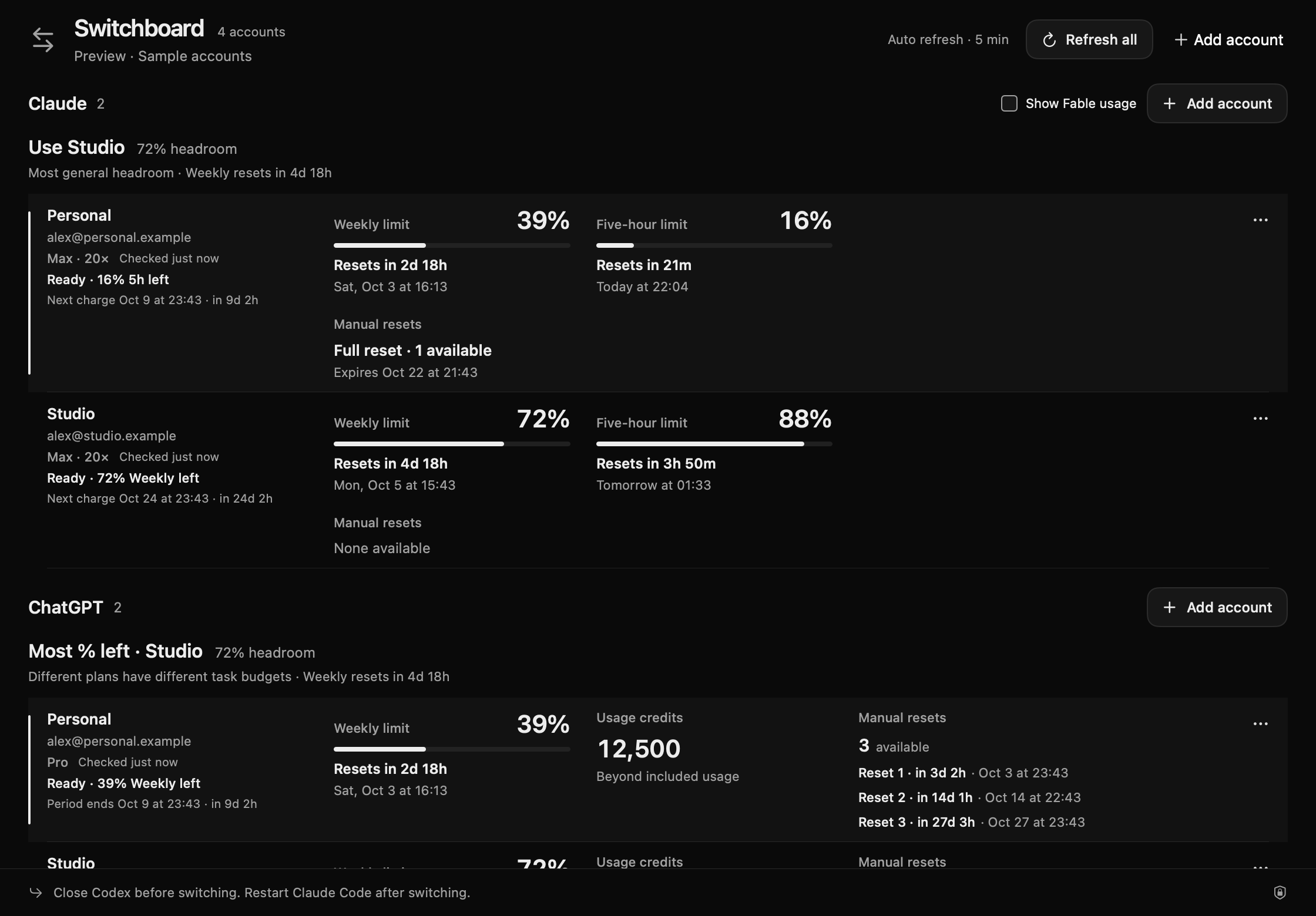Click 'Reset 1 · in 3d 2h' entry
Viewport: 1316px width, 916px height.
(x=912, y=773)
